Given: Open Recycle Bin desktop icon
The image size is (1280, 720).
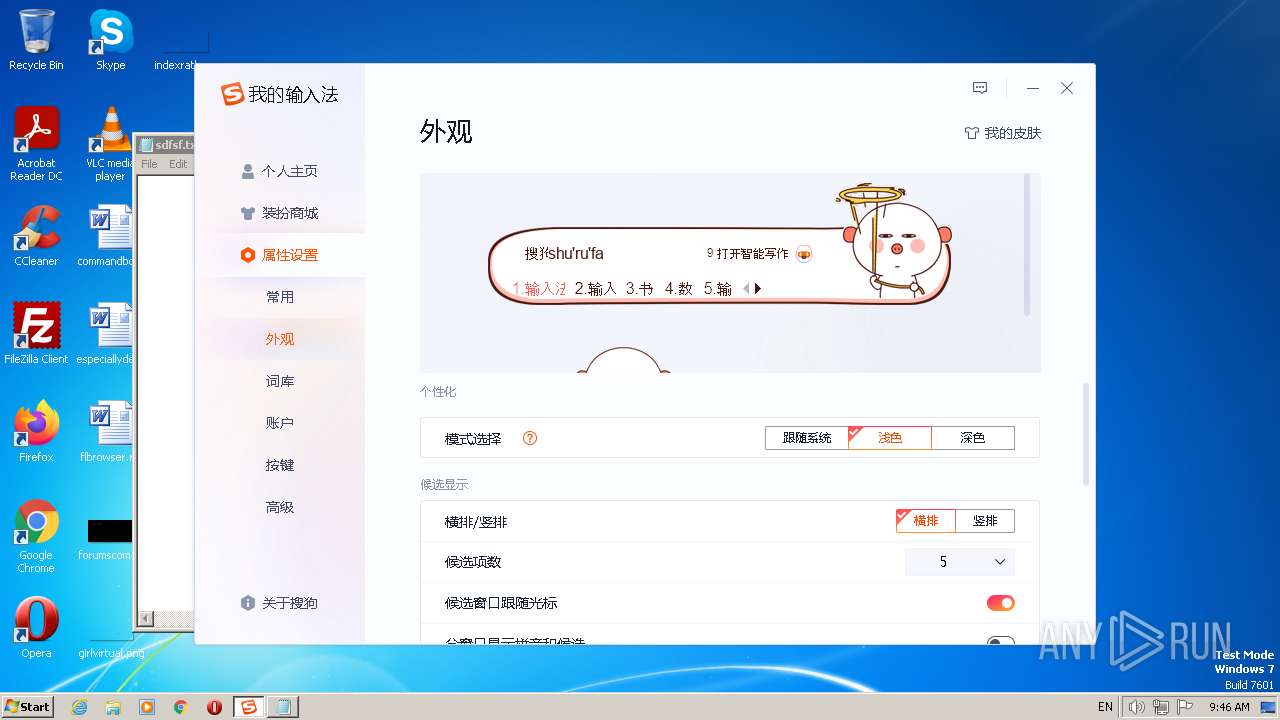Looking at the screenshot, I should click(36, 40).
